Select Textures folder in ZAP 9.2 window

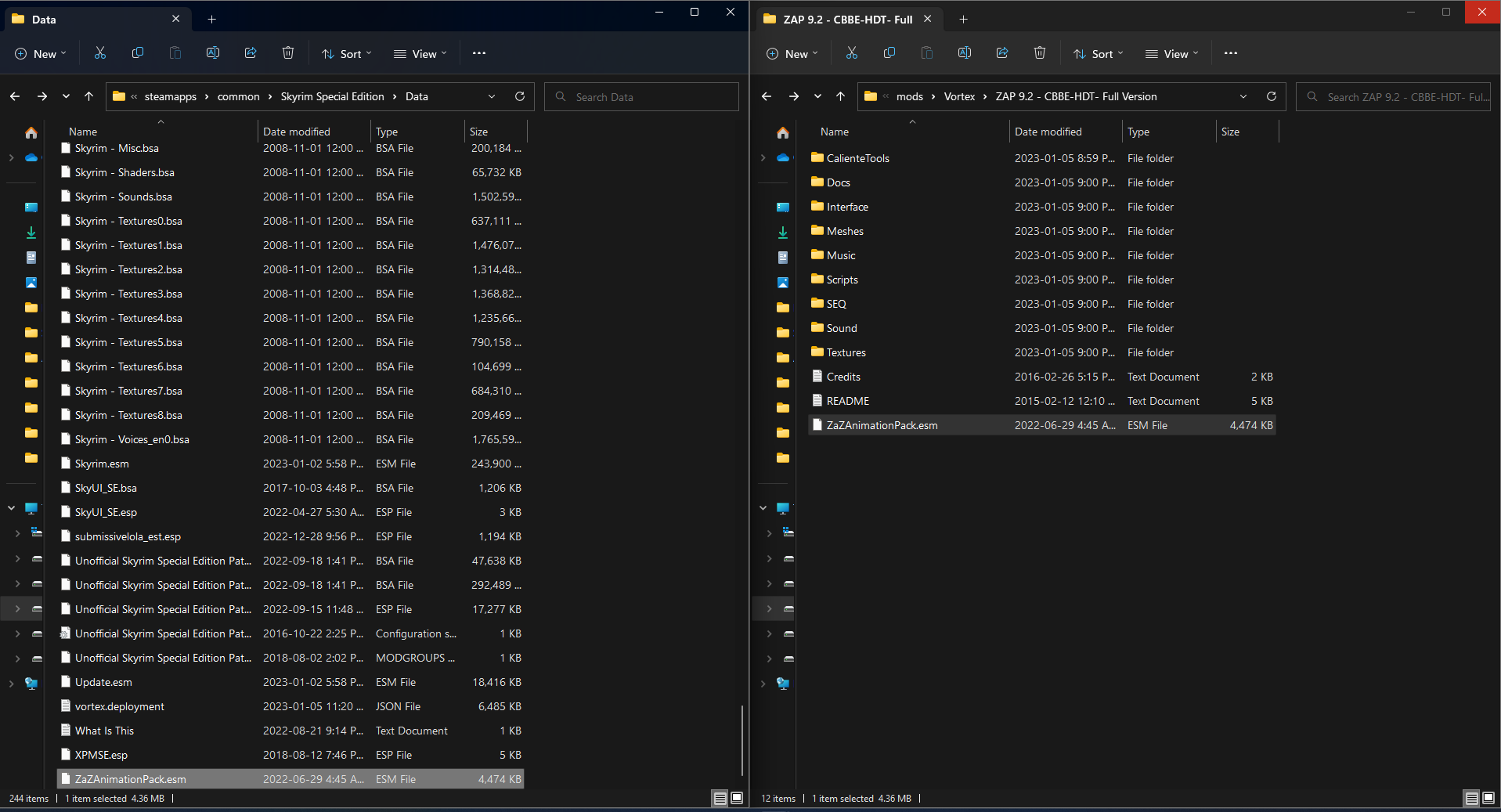tap(1042, 352)
